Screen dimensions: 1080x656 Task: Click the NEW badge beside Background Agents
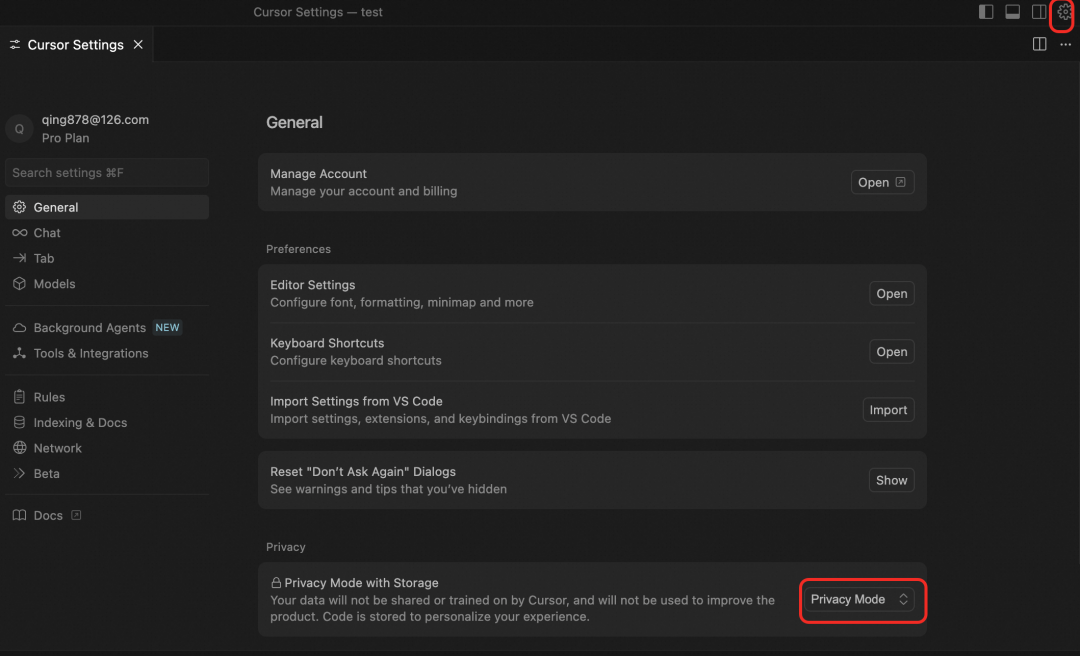tap(167, 327)
